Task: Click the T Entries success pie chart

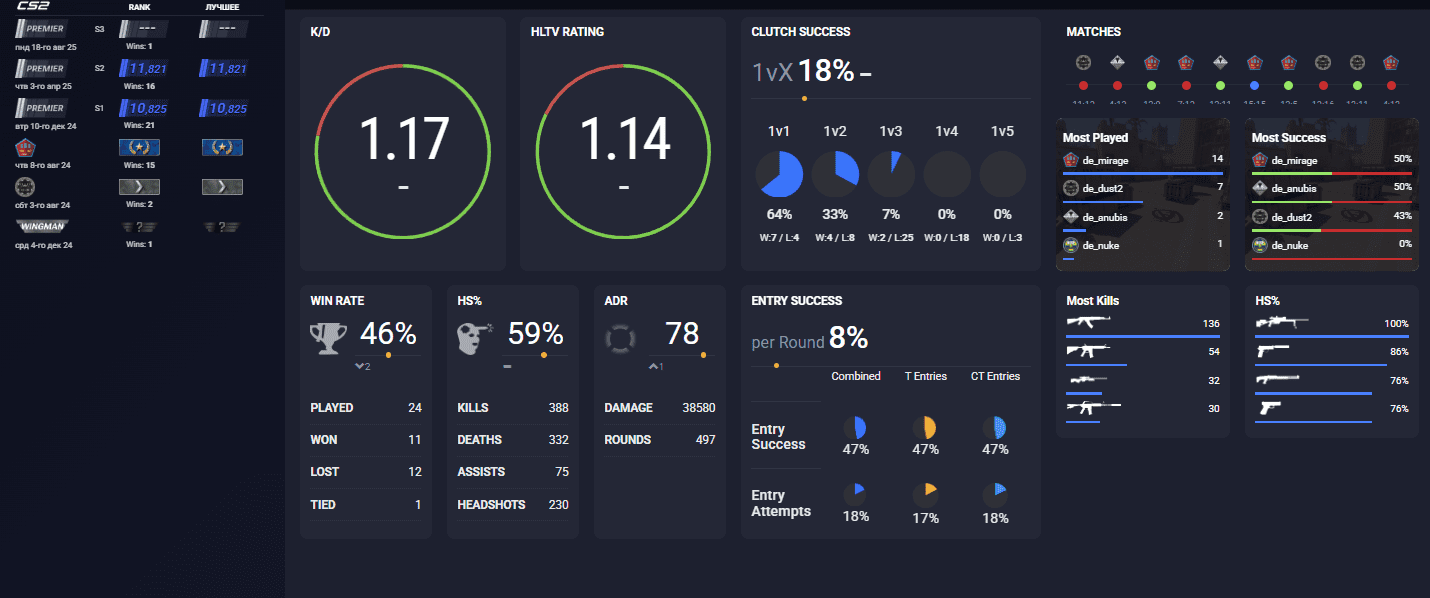Action: [925, 428]
